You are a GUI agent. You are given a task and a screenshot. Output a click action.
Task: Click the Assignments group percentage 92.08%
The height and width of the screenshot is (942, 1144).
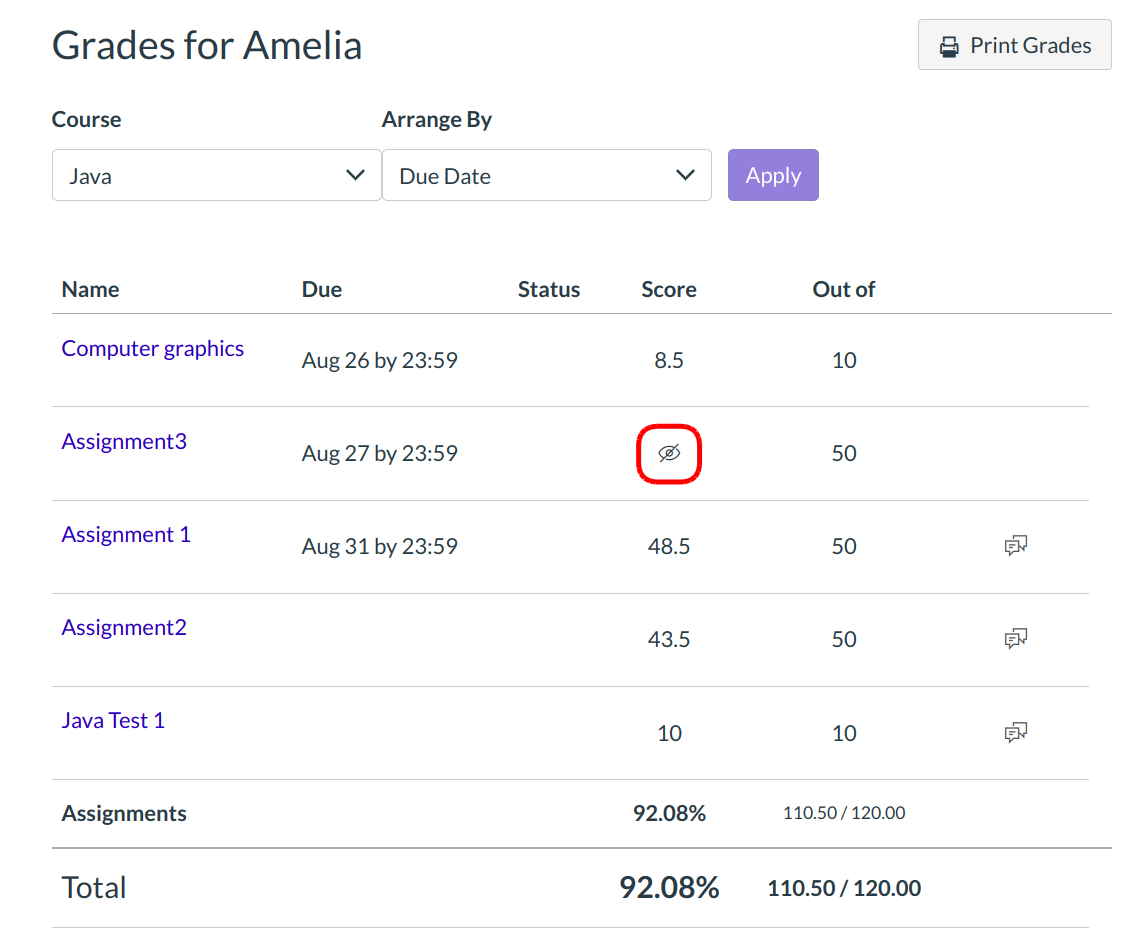pos(669,814)
